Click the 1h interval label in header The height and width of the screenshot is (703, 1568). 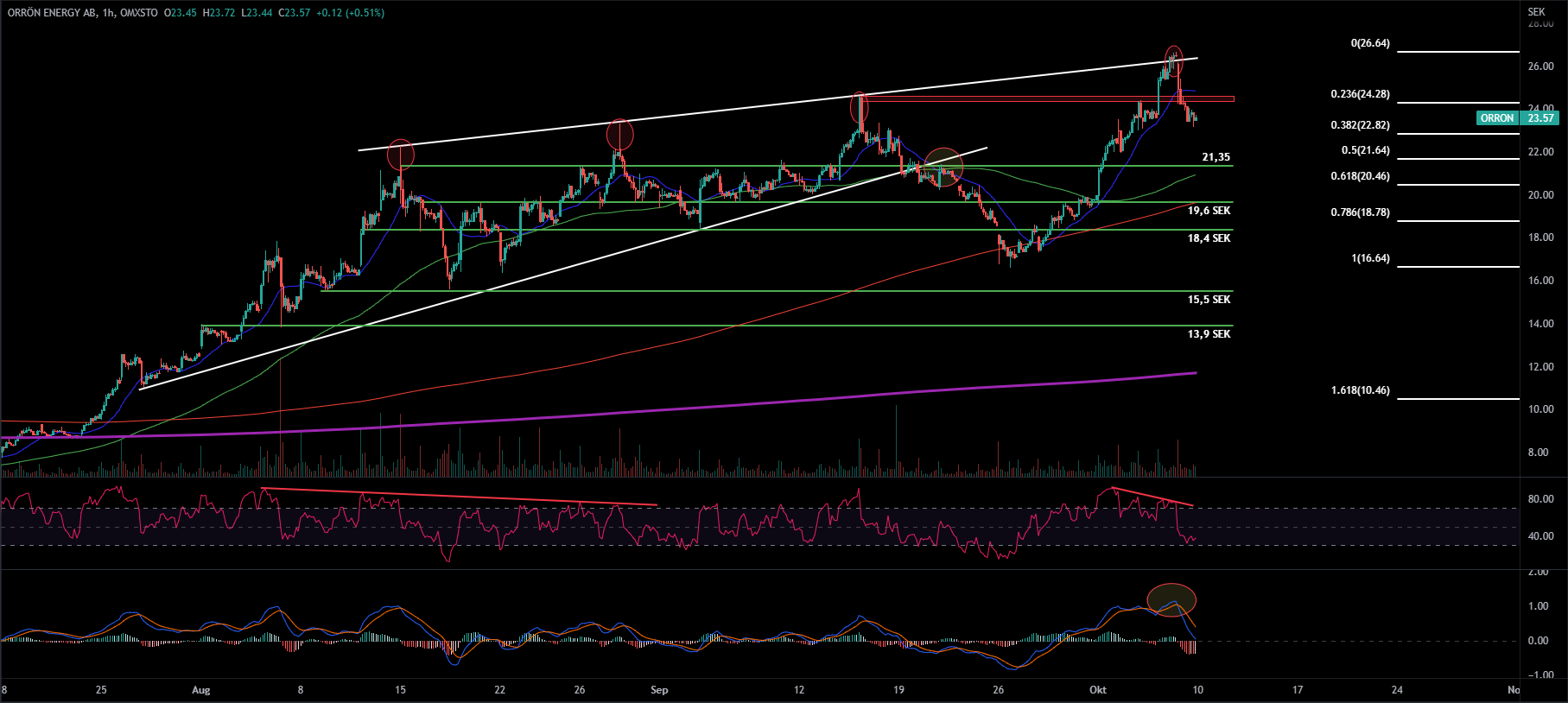107,13
